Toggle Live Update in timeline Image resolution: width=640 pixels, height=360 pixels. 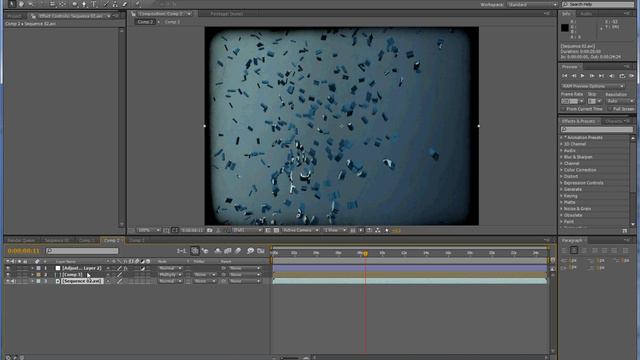click(x=195, y=251)
